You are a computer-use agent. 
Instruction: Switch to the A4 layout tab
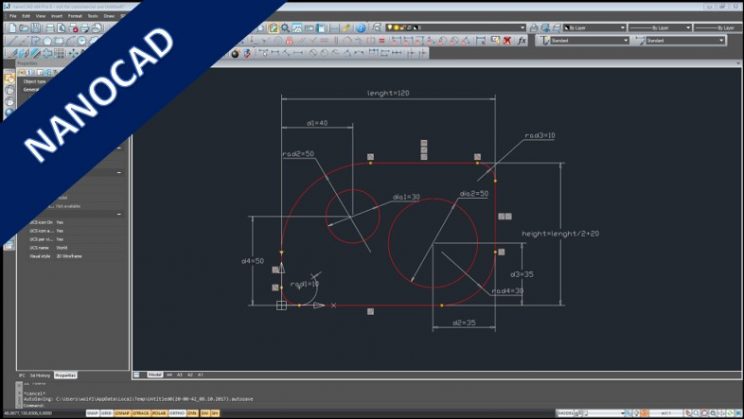coord(169,374)
